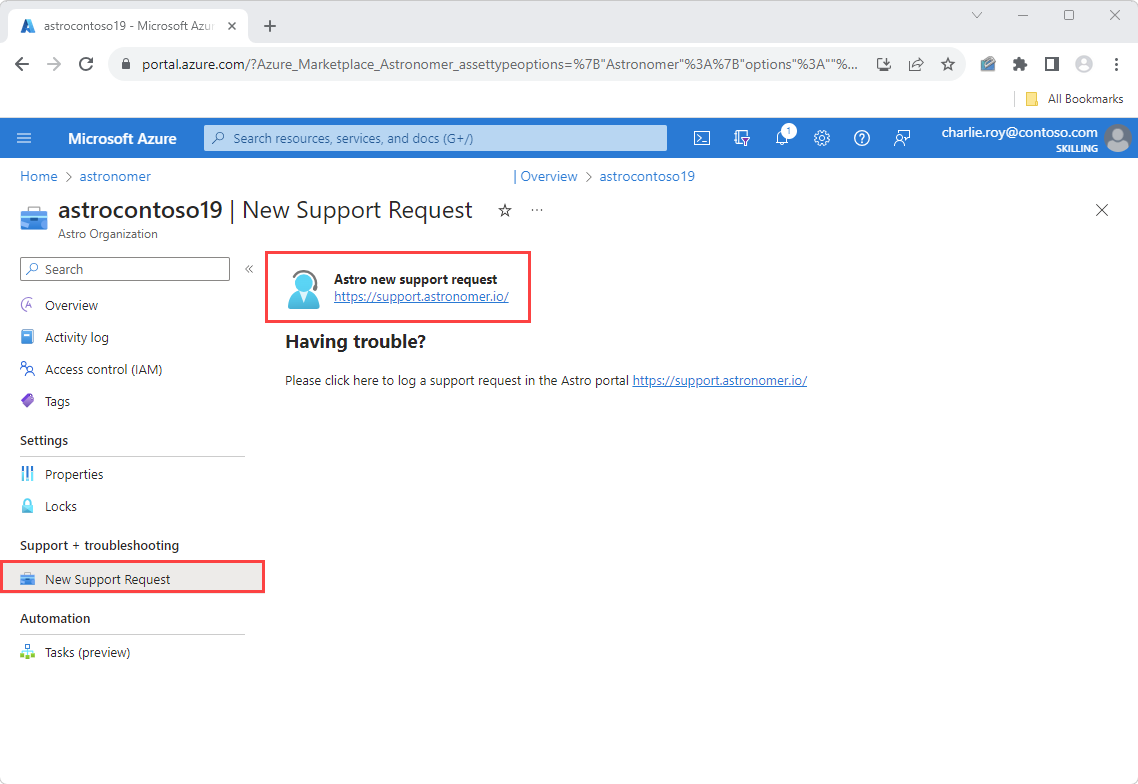Open support.astronomer.io link under Astro new support request
Screen dimensions: 1138x784
(x=421, y=296)
